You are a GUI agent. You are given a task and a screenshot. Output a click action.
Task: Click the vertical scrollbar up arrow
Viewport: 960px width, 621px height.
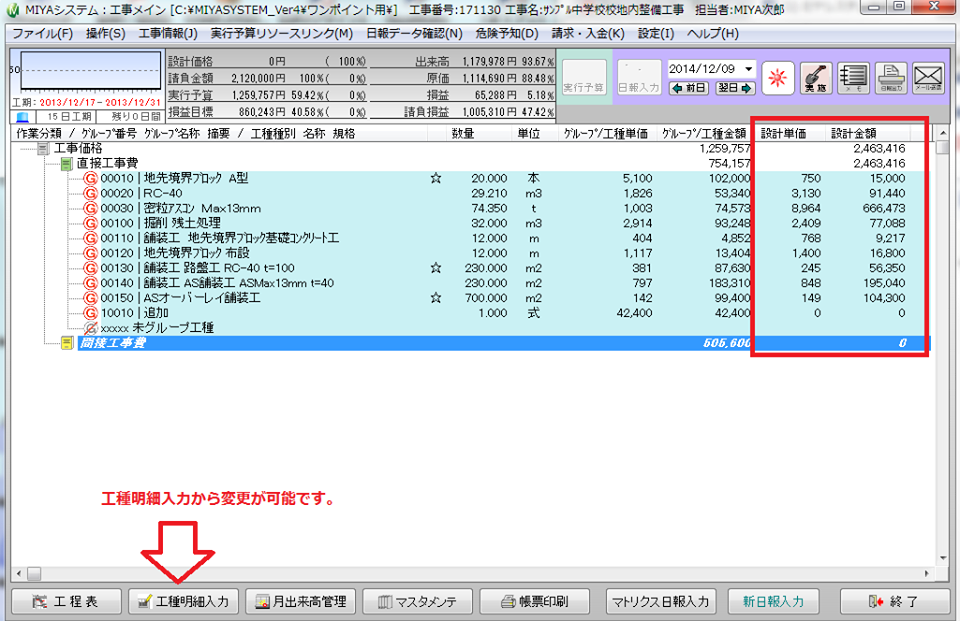[943, 133]
